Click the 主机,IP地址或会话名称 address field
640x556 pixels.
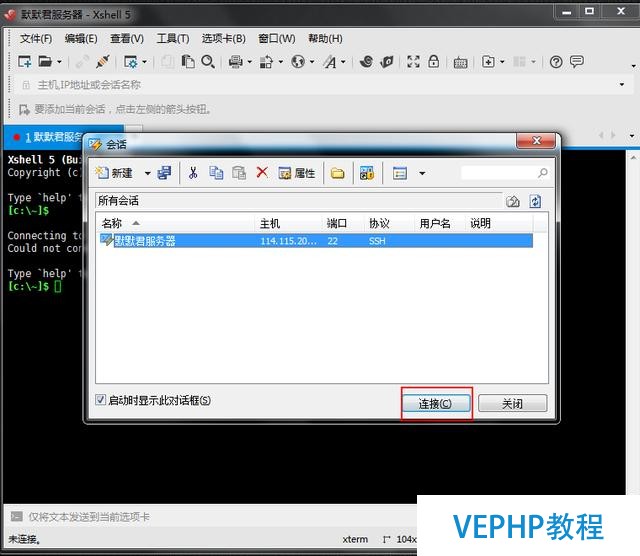pyautogui.click(x=318, y=85)
